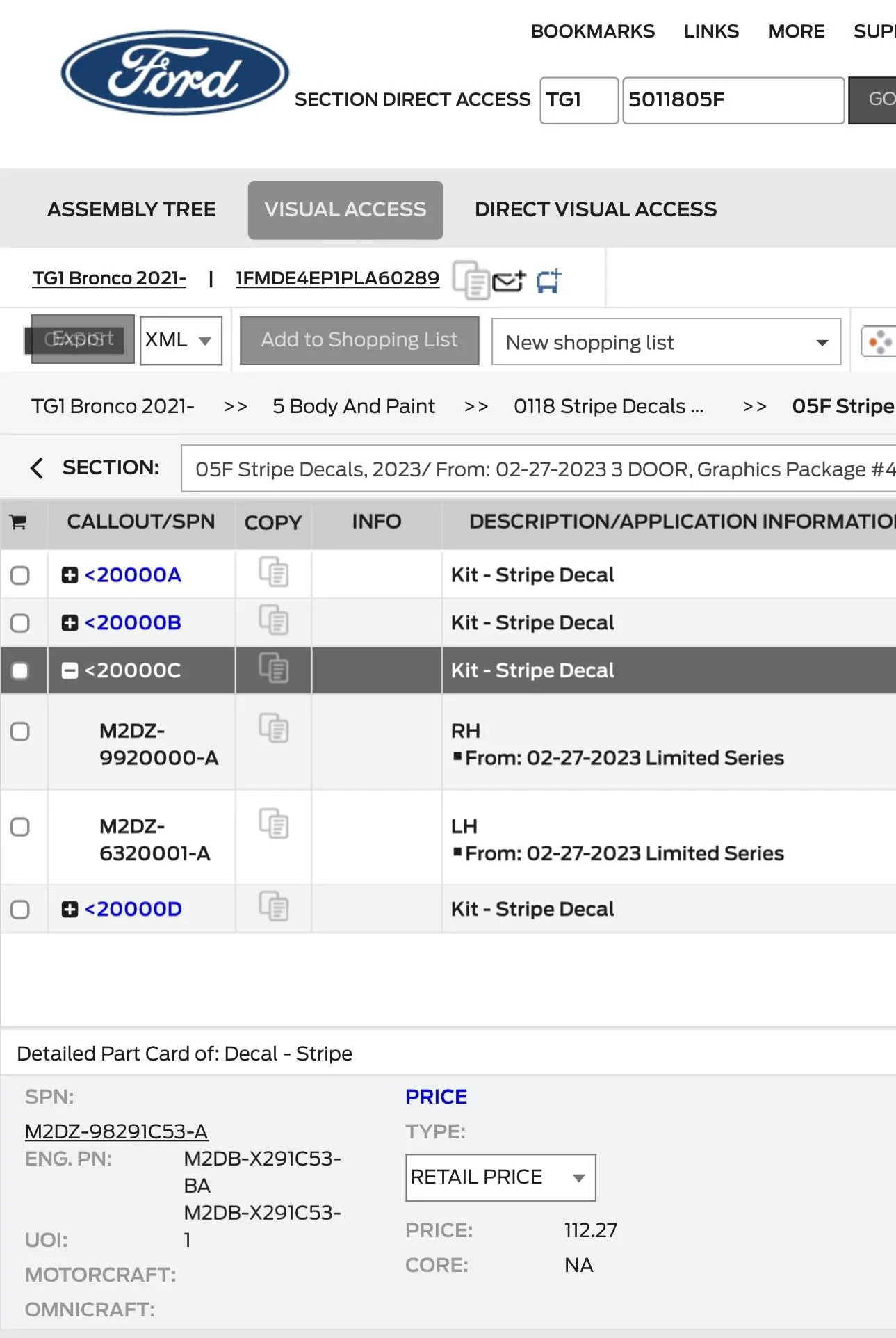
Task: Open the section selector 05F Stripe Decals
Action: [x=538, y=469]
